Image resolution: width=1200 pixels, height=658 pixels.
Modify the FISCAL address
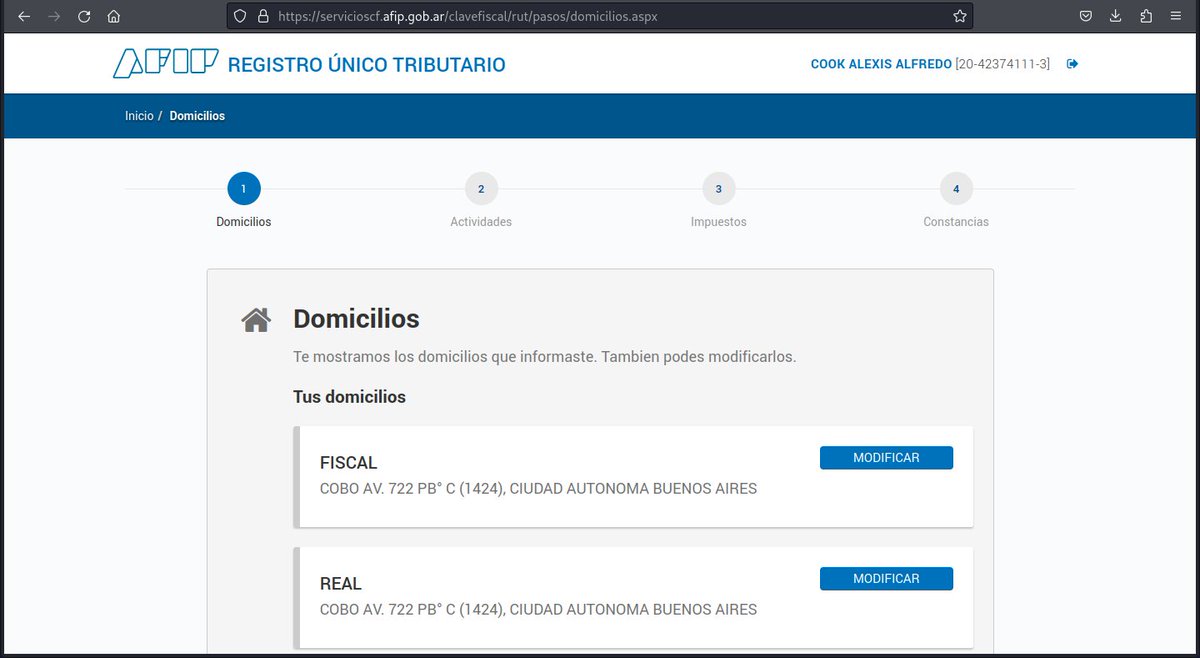pyautogui.click(x=886, y=458)
